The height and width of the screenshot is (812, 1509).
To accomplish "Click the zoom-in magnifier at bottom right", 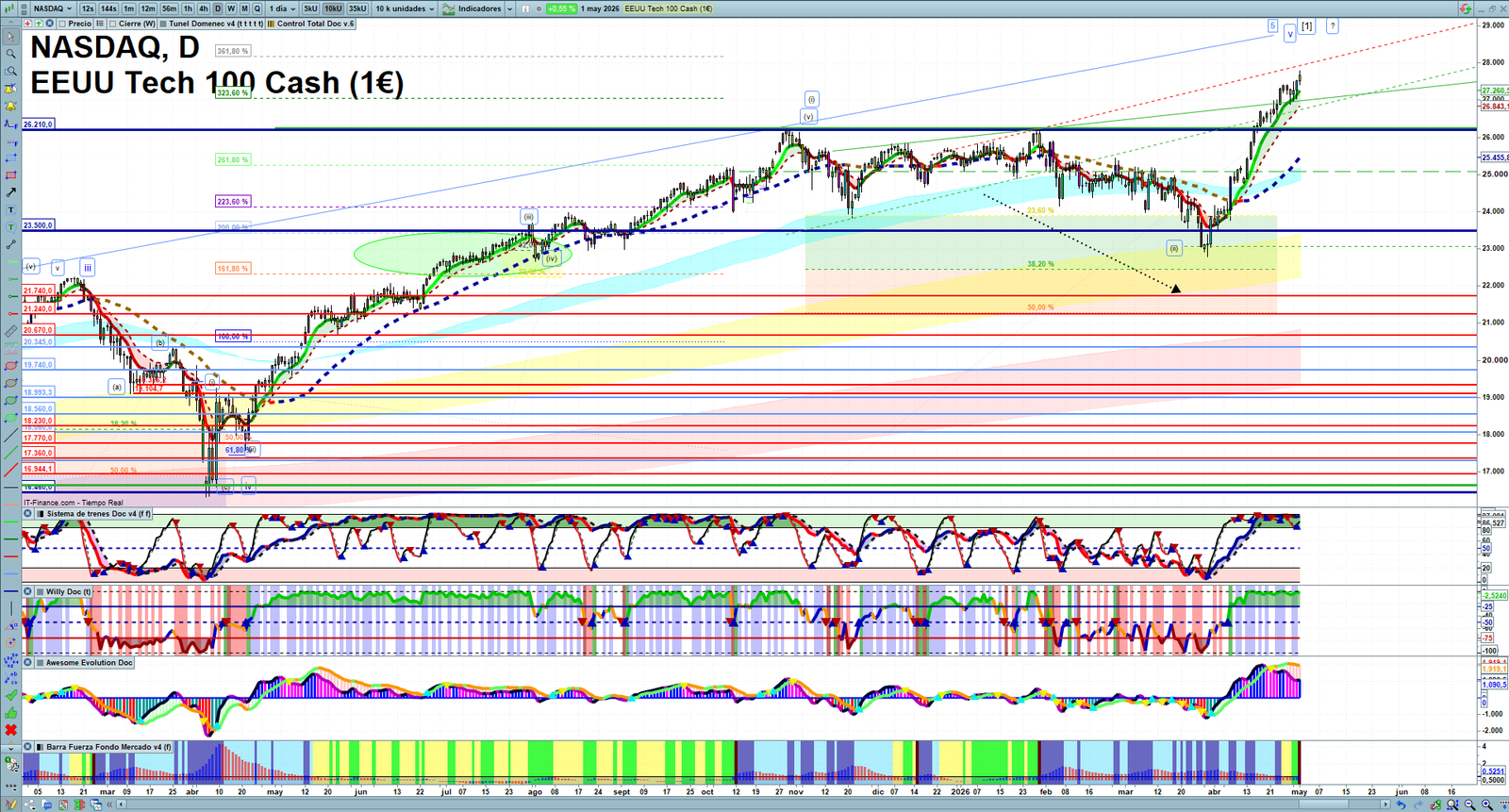I will 1487,804.
